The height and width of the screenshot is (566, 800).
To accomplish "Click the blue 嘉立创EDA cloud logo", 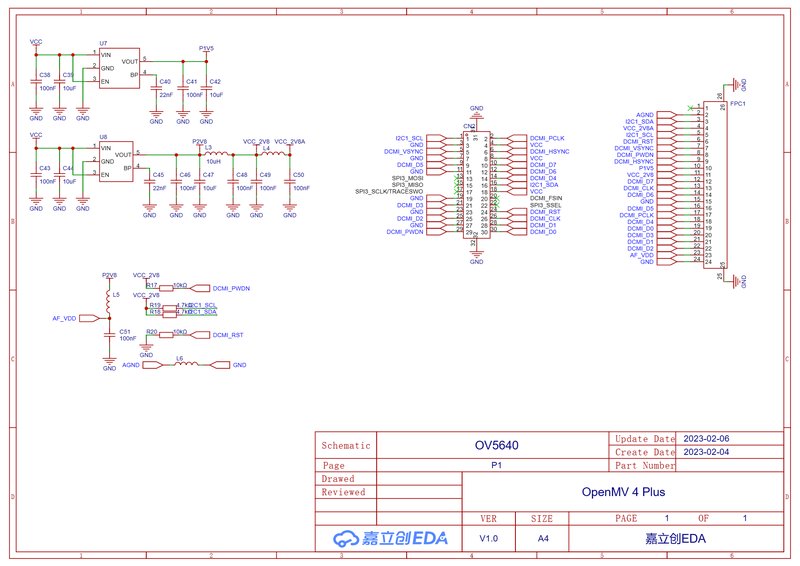I will coord(390,538).
